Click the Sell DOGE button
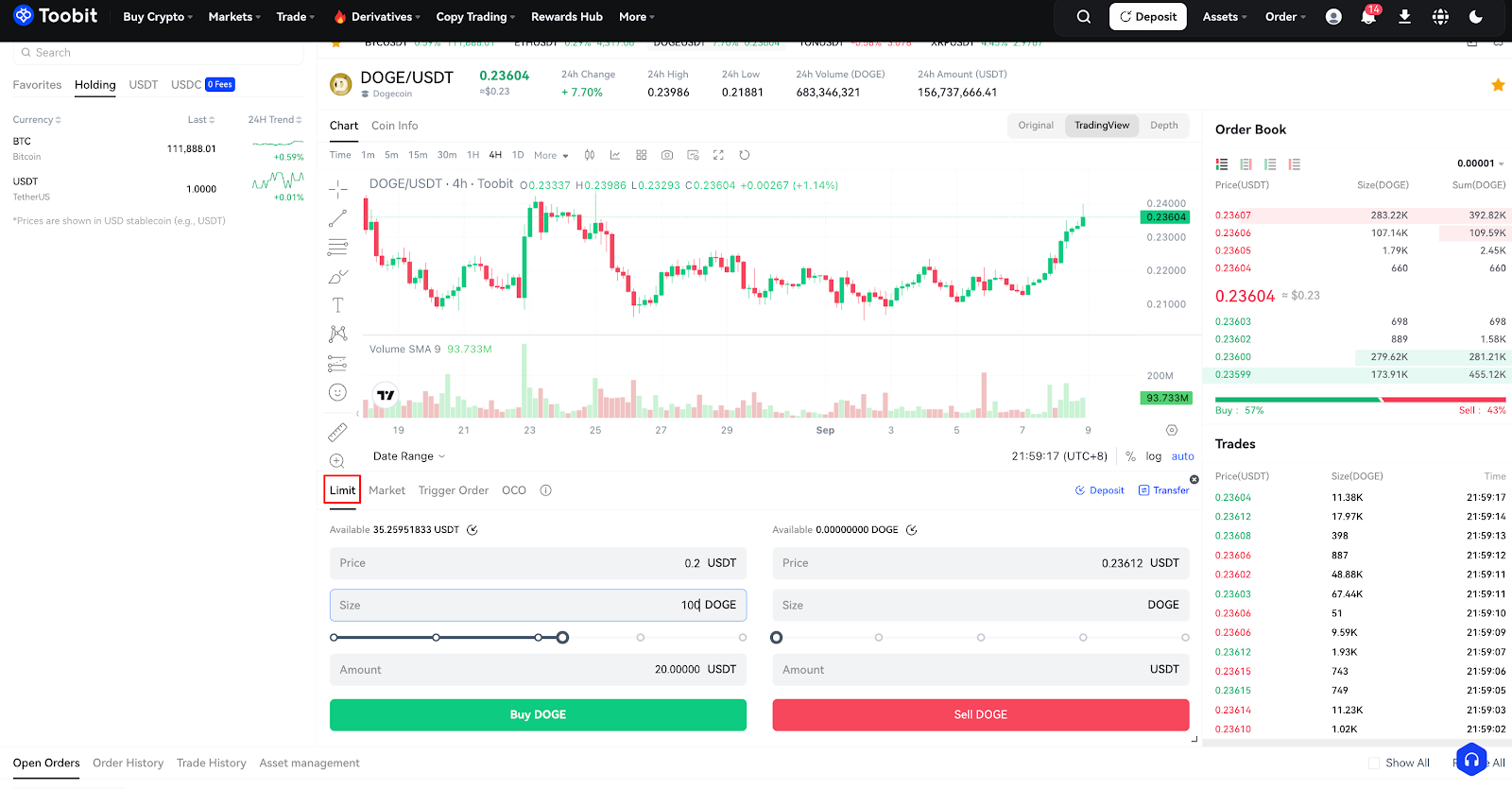The image size is (1512, 789). 981,715
